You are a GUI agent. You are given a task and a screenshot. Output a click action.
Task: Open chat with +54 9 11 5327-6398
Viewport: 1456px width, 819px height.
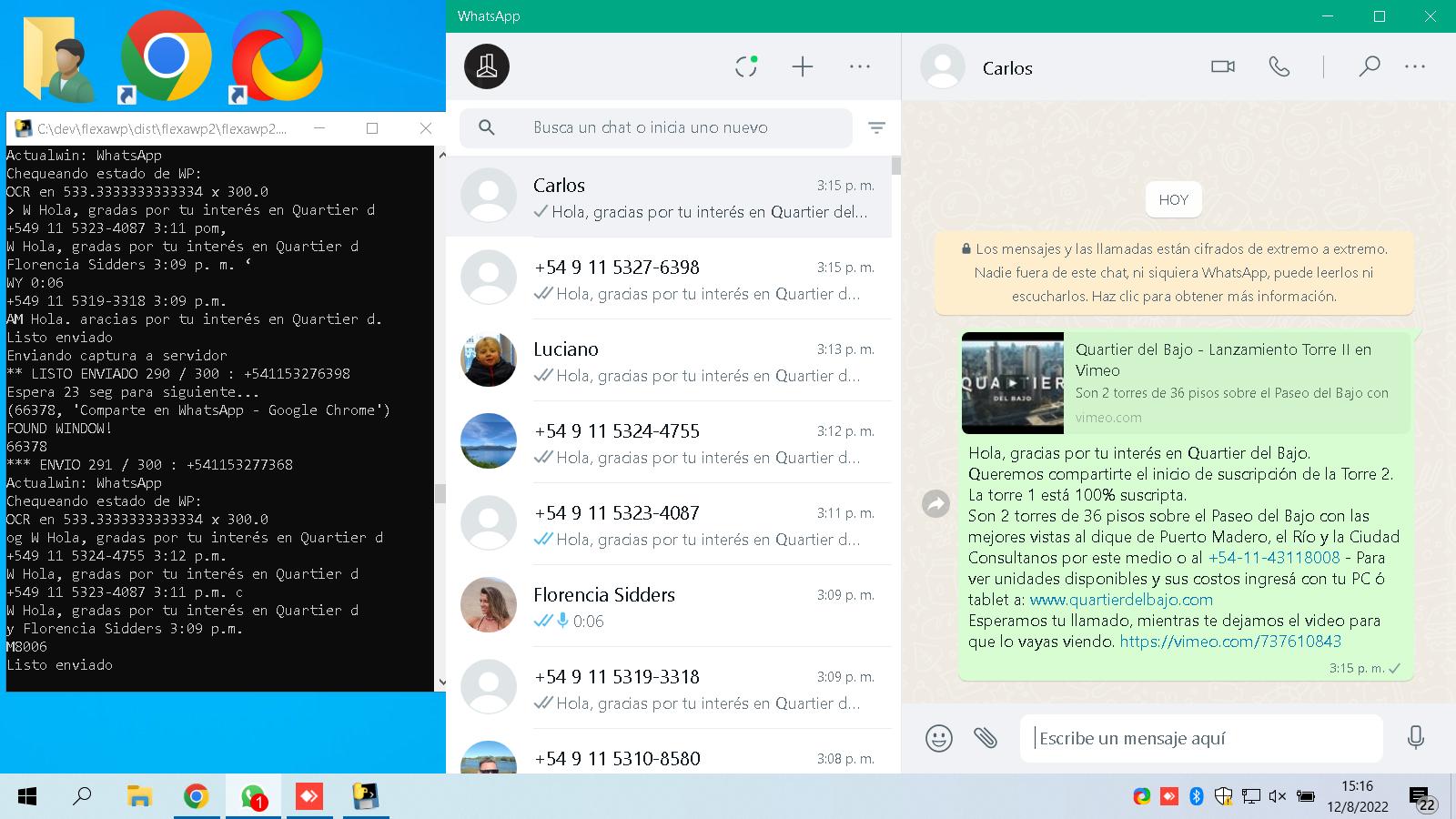pos(669,279)
